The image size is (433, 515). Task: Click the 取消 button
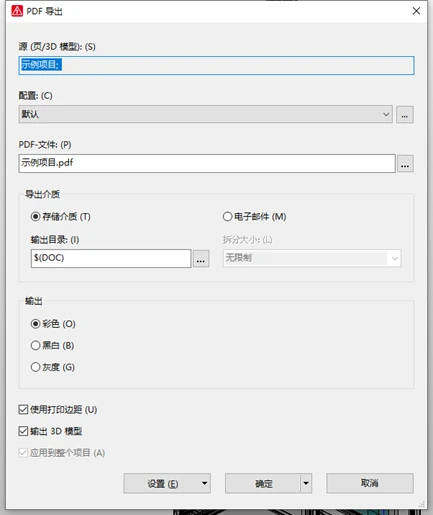pos(370,483)
